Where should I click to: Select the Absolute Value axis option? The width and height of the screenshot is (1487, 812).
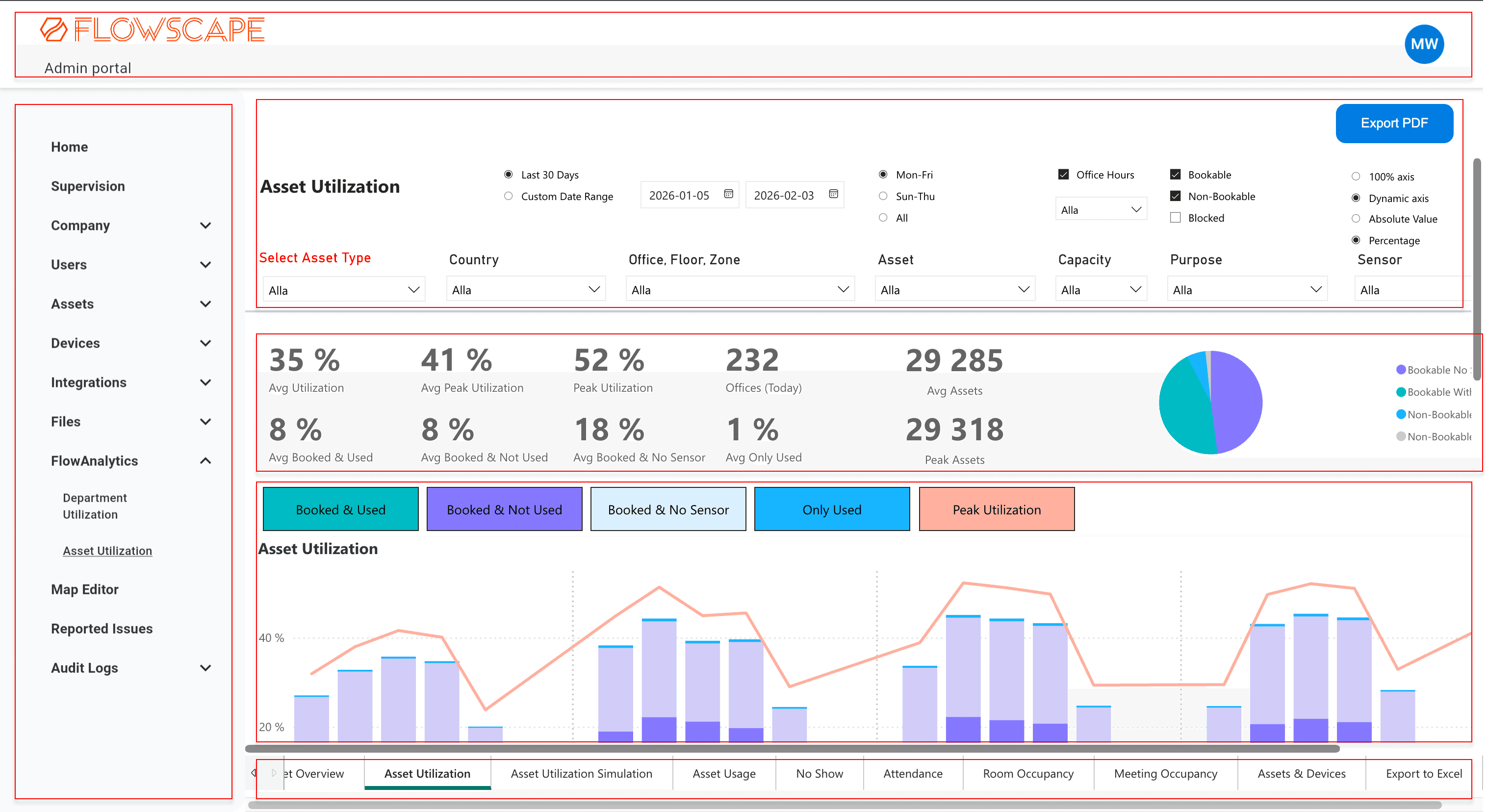click(x=1357, y=219)
